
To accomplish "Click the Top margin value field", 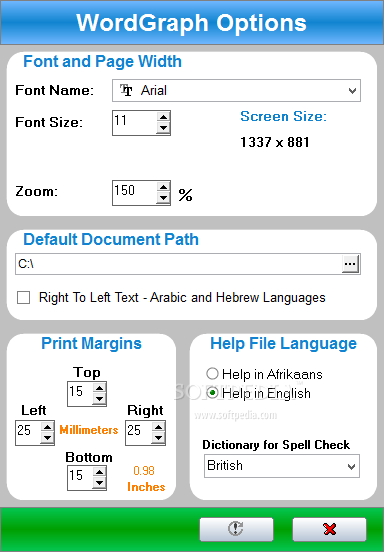I will [x=80, y=394].
